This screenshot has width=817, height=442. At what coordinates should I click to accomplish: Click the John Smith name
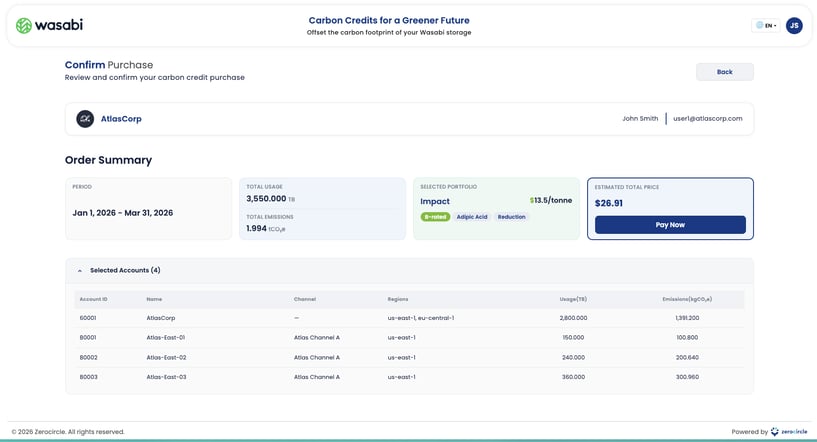(640, 118)
